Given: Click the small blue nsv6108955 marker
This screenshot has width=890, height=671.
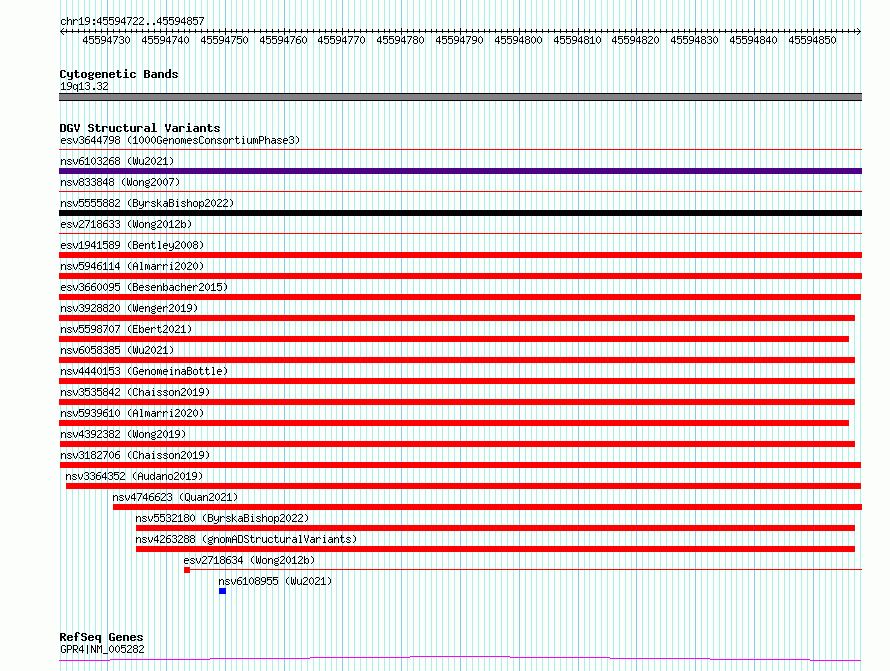Looking at the screenshot, I should click(222, 591).
